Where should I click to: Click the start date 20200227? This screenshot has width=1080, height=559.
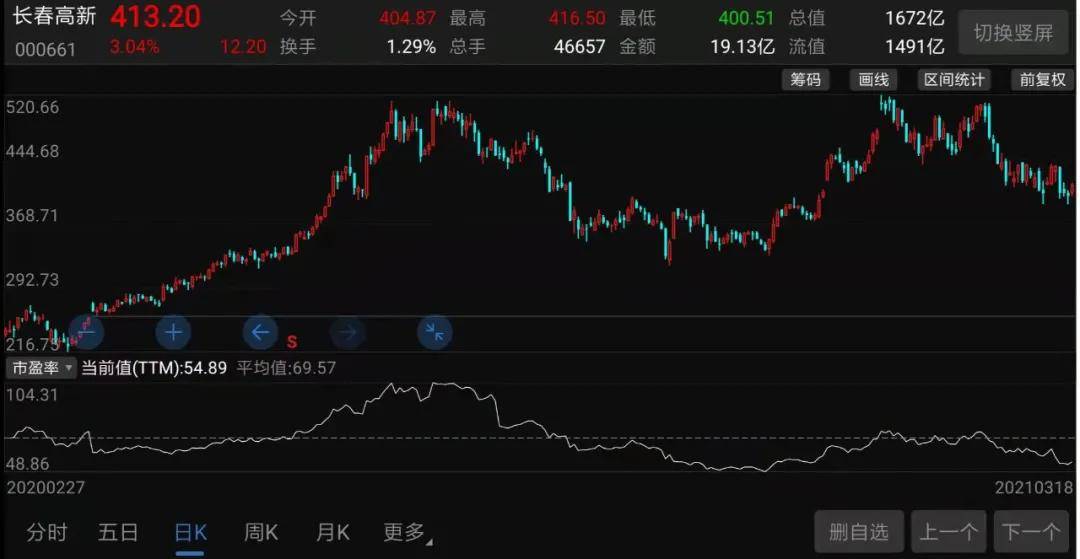coord(45,487)
